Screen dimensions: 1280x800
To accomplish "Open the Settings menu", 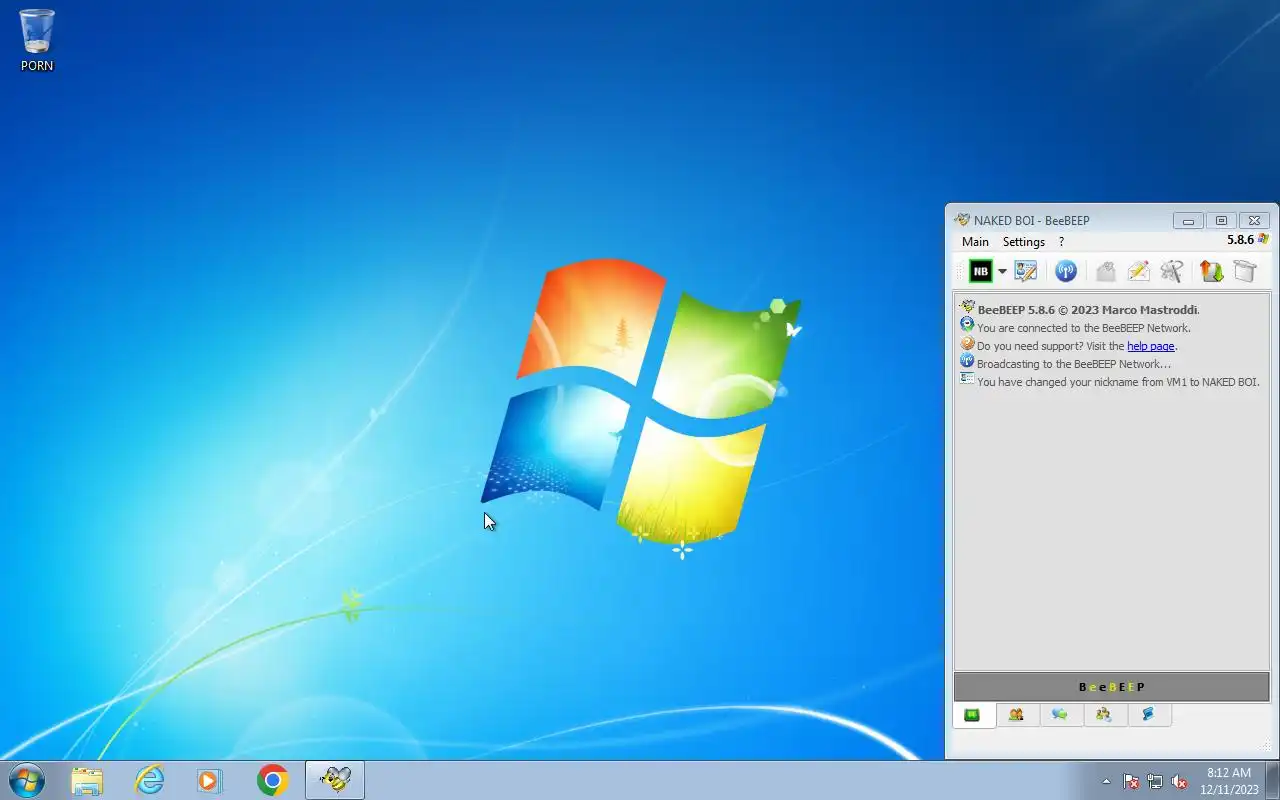I will [1024, 242].
